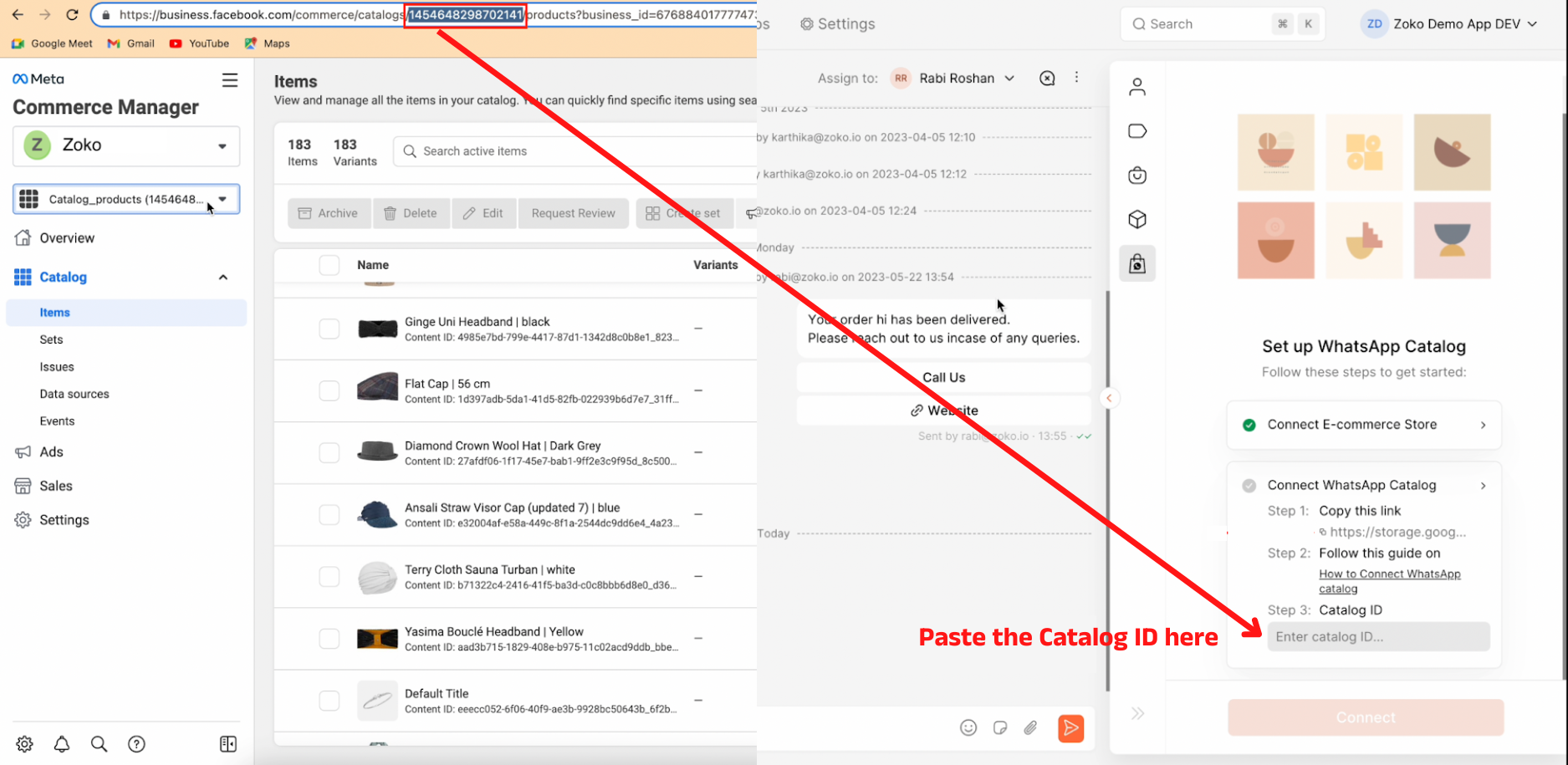The width and height of the screenshot is (1568, 765).
Task: Attach a file to the message
Action: (x=1030, y=727)
